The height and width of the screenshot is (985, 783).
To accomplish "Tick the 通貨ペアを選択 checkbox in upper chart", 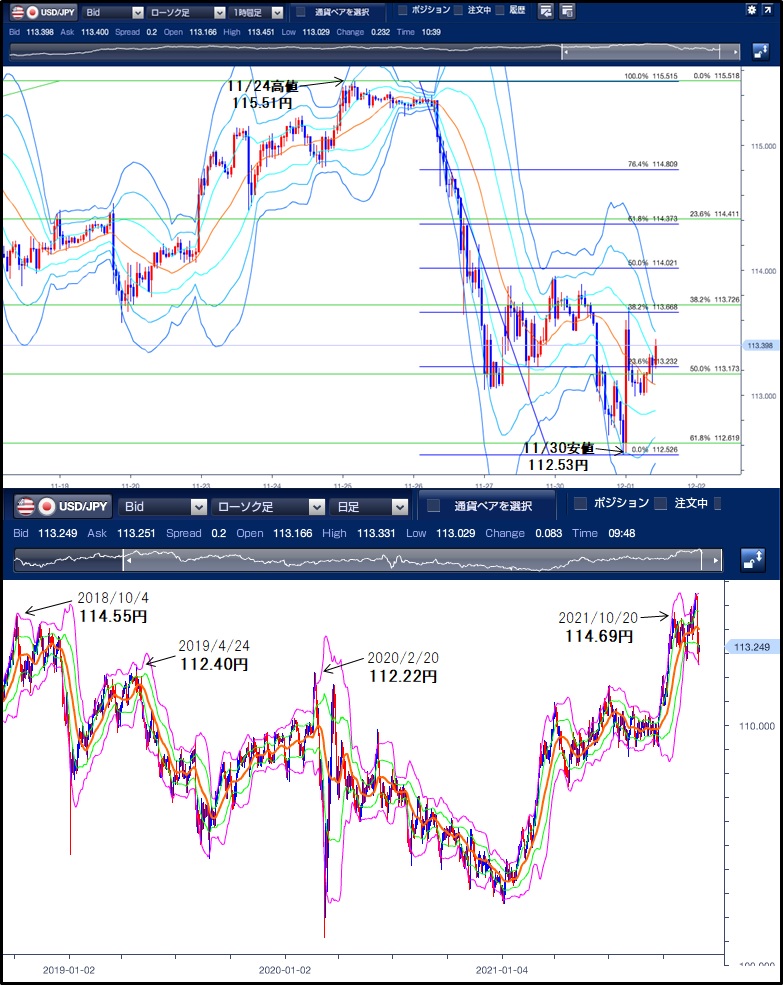I will coord(301,11).
